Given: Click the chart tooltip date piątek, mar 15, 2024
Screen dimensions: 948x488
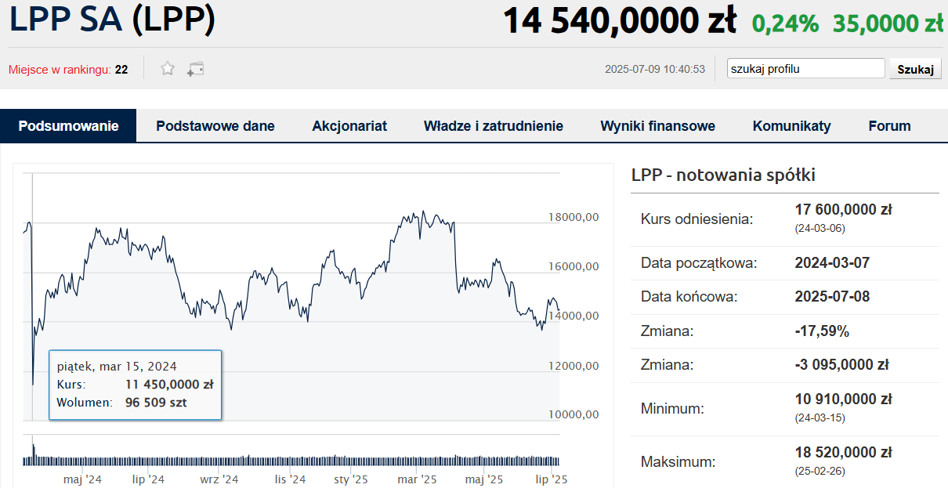Looking at the screenshot, I should point(117,366).
